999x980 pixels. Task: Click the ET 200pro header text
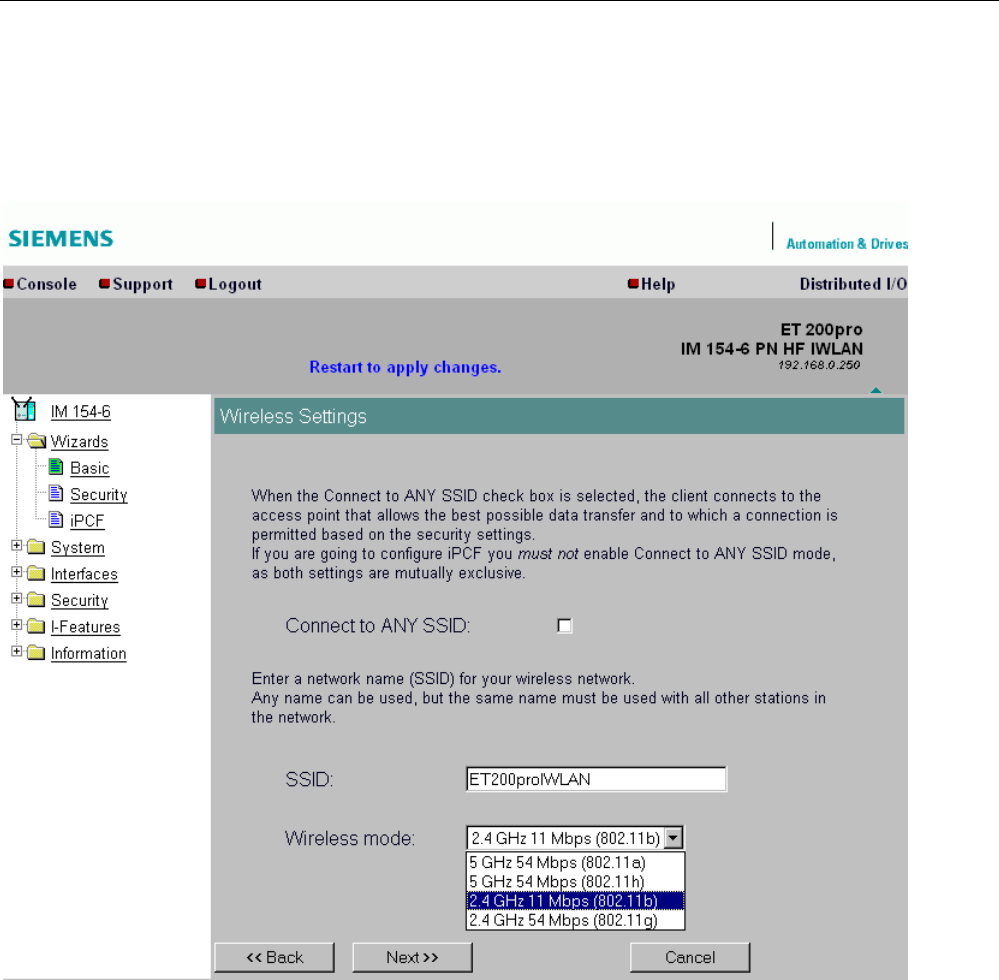coord(821,329)
